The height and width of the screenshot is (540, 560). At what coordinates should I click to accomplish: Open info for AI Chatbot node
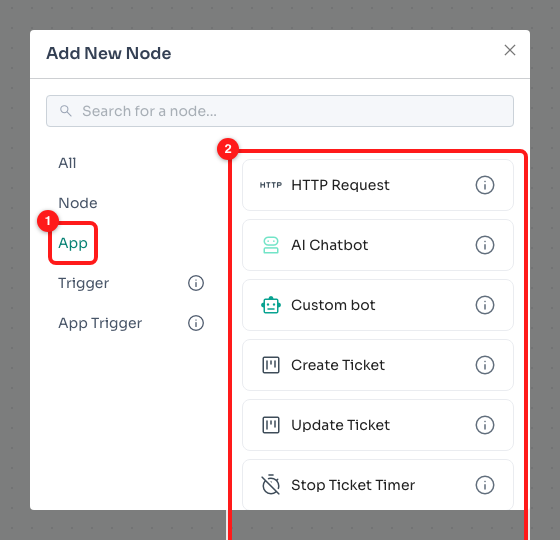point(485,245)
